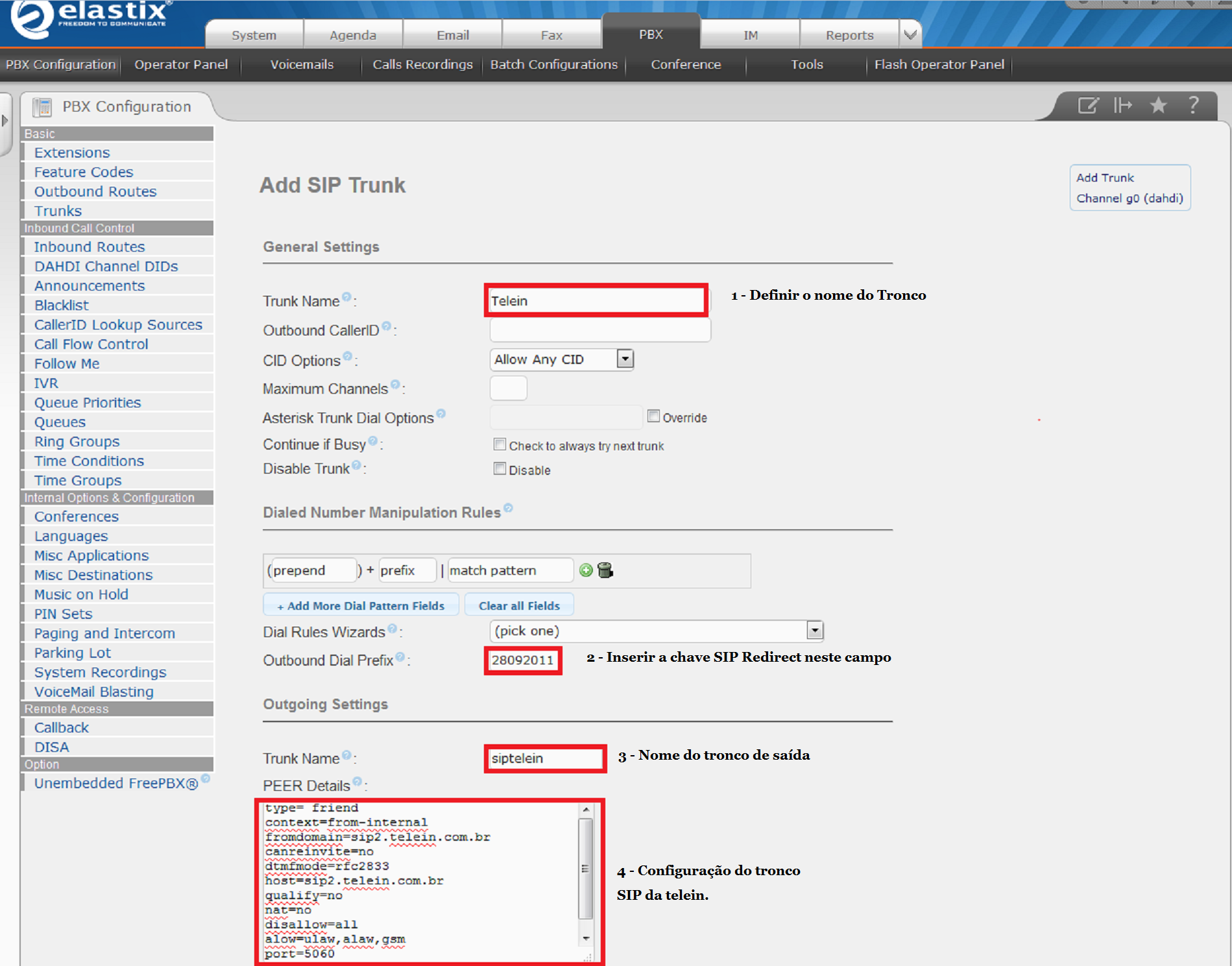Tick the Disable trunk checkbox
Screen dimensions: 1232x966
coord(500,468)
